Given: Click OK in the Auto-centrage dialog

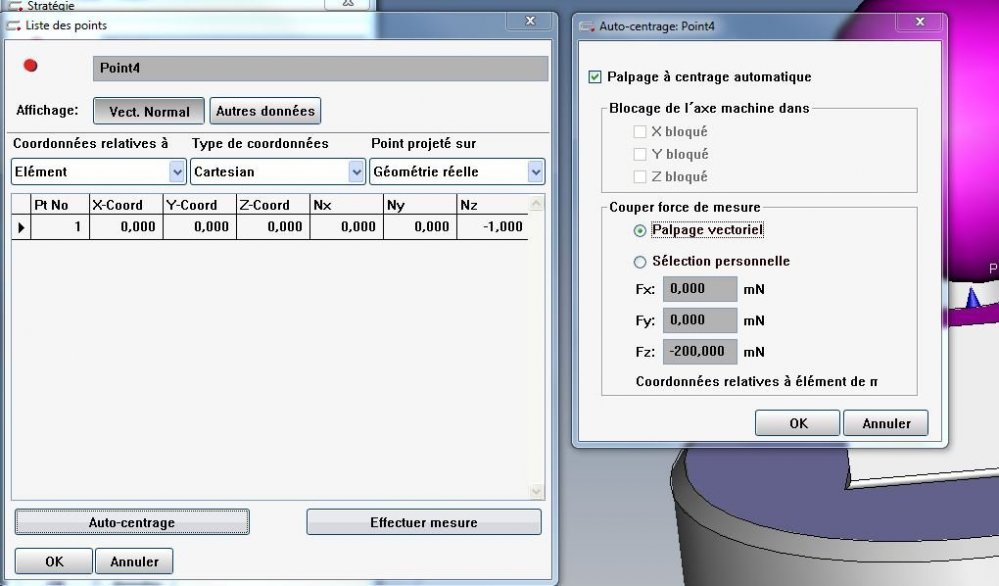Looking at the screenshot, I should tap(798, 423).
